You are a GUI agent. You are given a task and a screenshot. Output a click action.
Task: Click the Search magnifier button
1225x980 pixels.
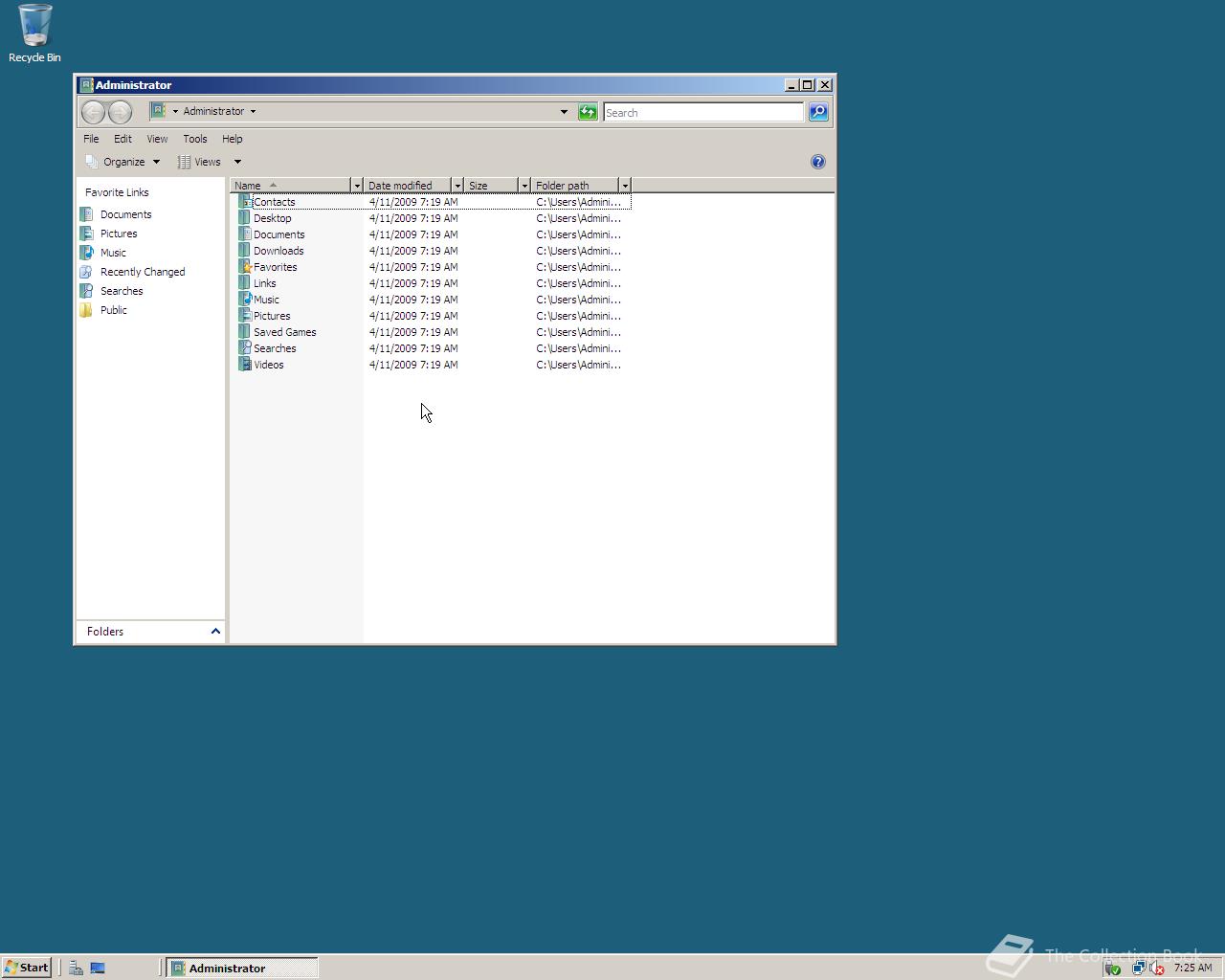(818, 112)
